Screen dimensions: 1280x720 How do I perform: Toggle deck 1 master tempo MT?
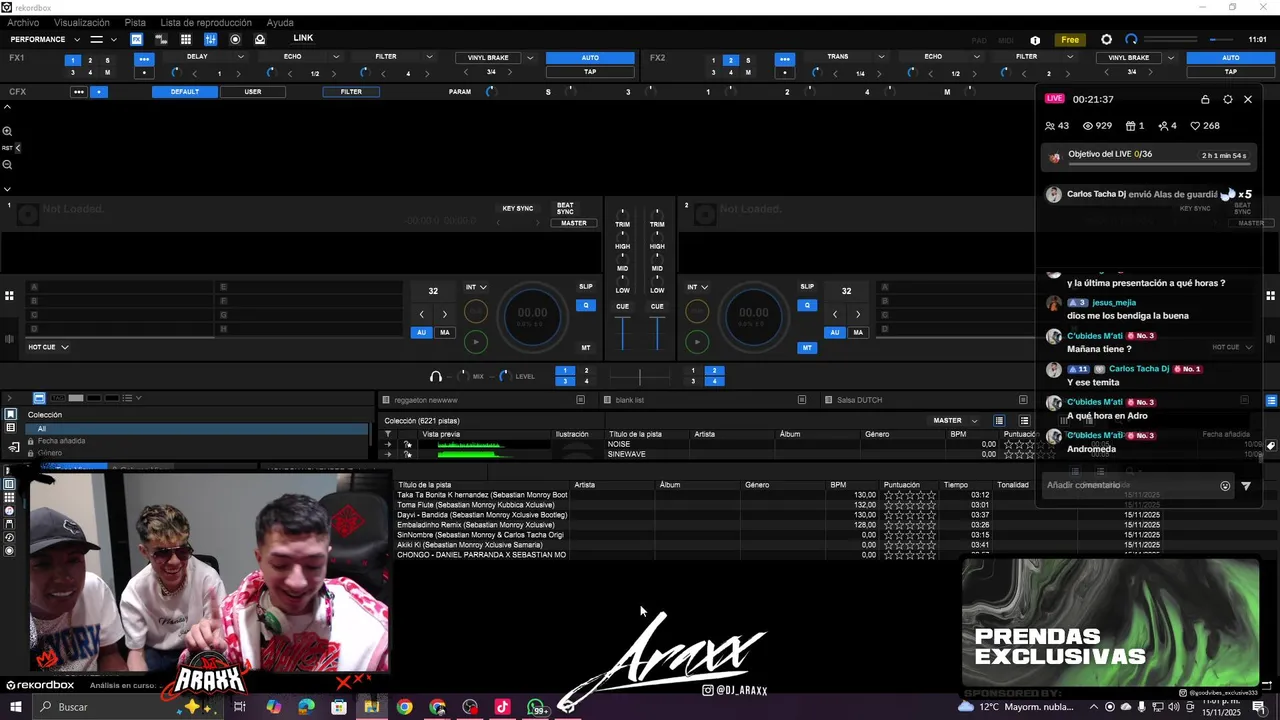click(x=586, y=348)
